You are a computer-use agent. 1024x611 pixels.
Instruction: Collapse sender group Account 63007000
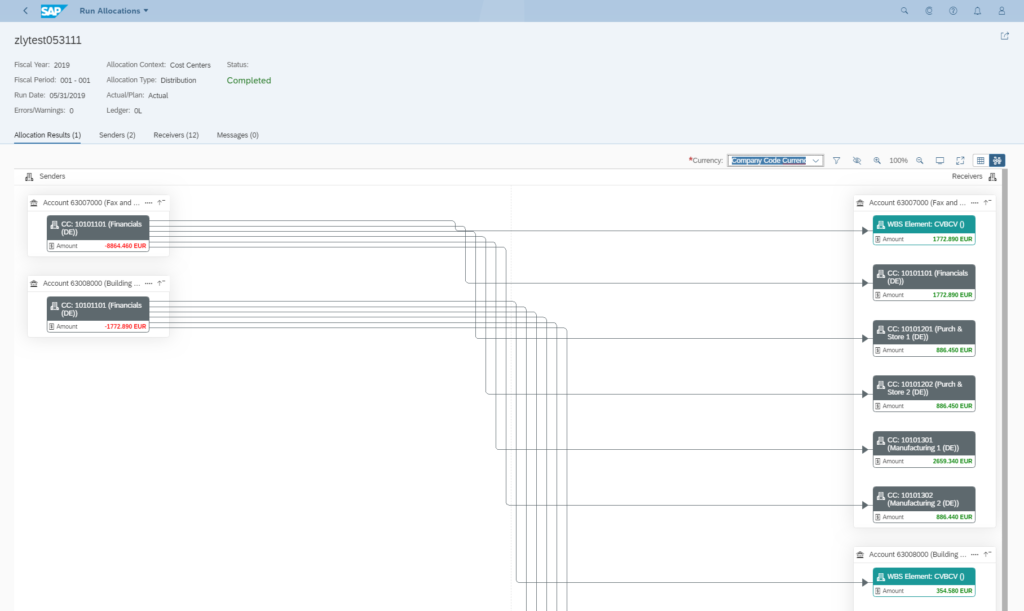(x=161, y=202)
